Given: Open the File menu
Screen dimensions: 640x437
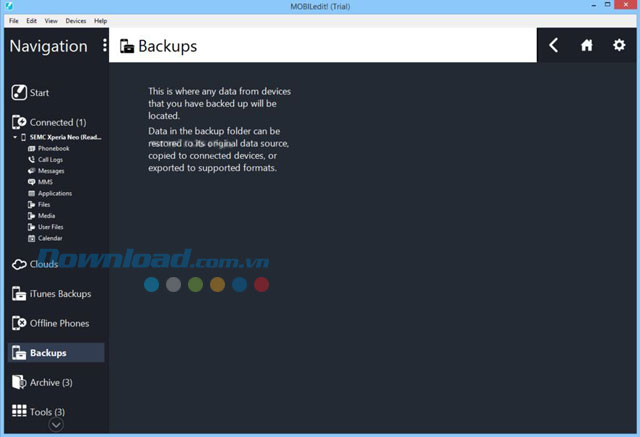Looking at the screenshot, I should tap(14, 21).
